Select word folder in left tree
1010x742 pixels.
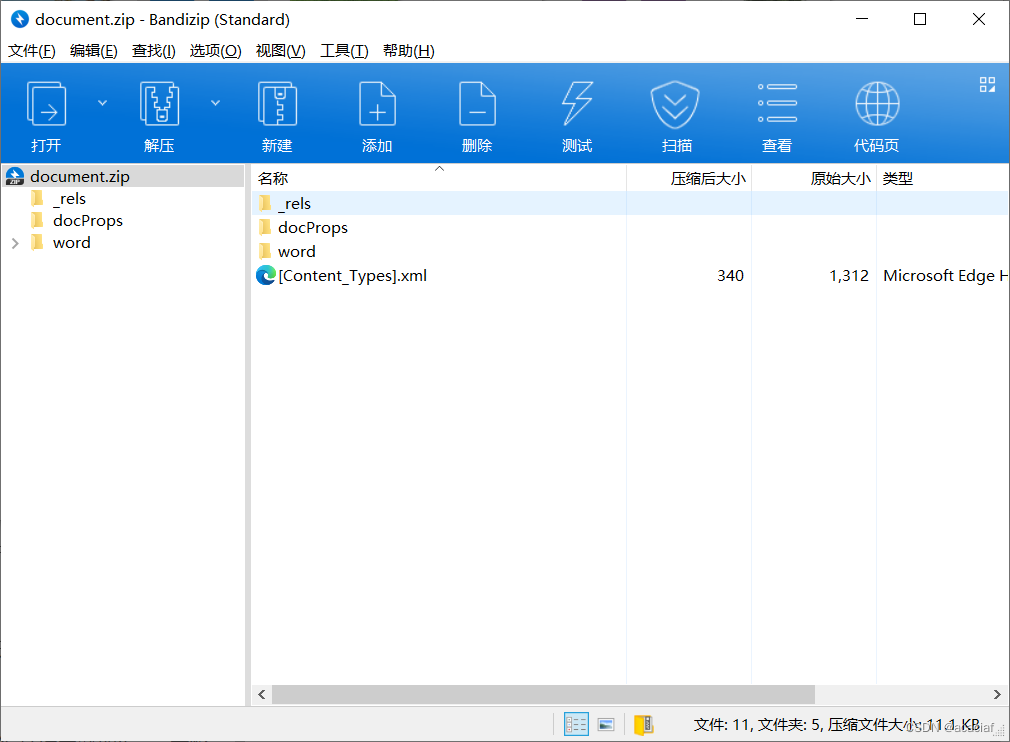tap(71, 243)
